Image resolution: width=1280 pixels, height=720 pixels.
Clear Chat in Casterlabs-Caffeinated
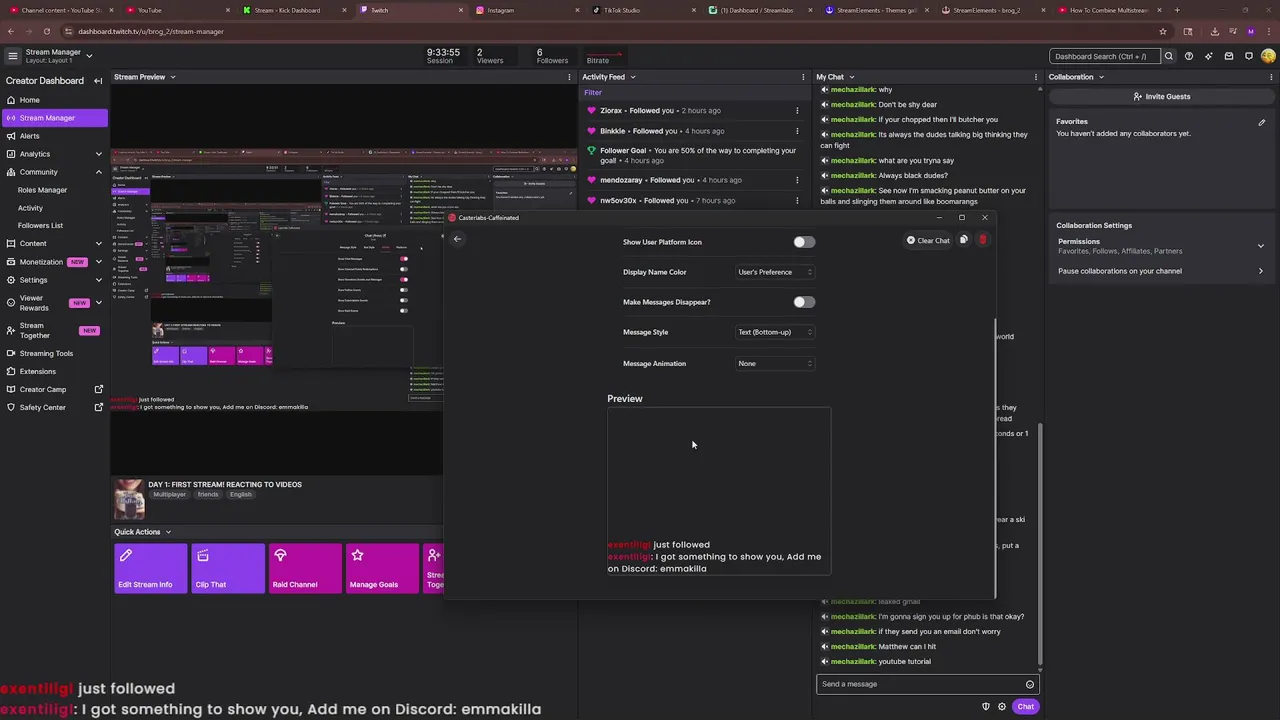(928, 240)
